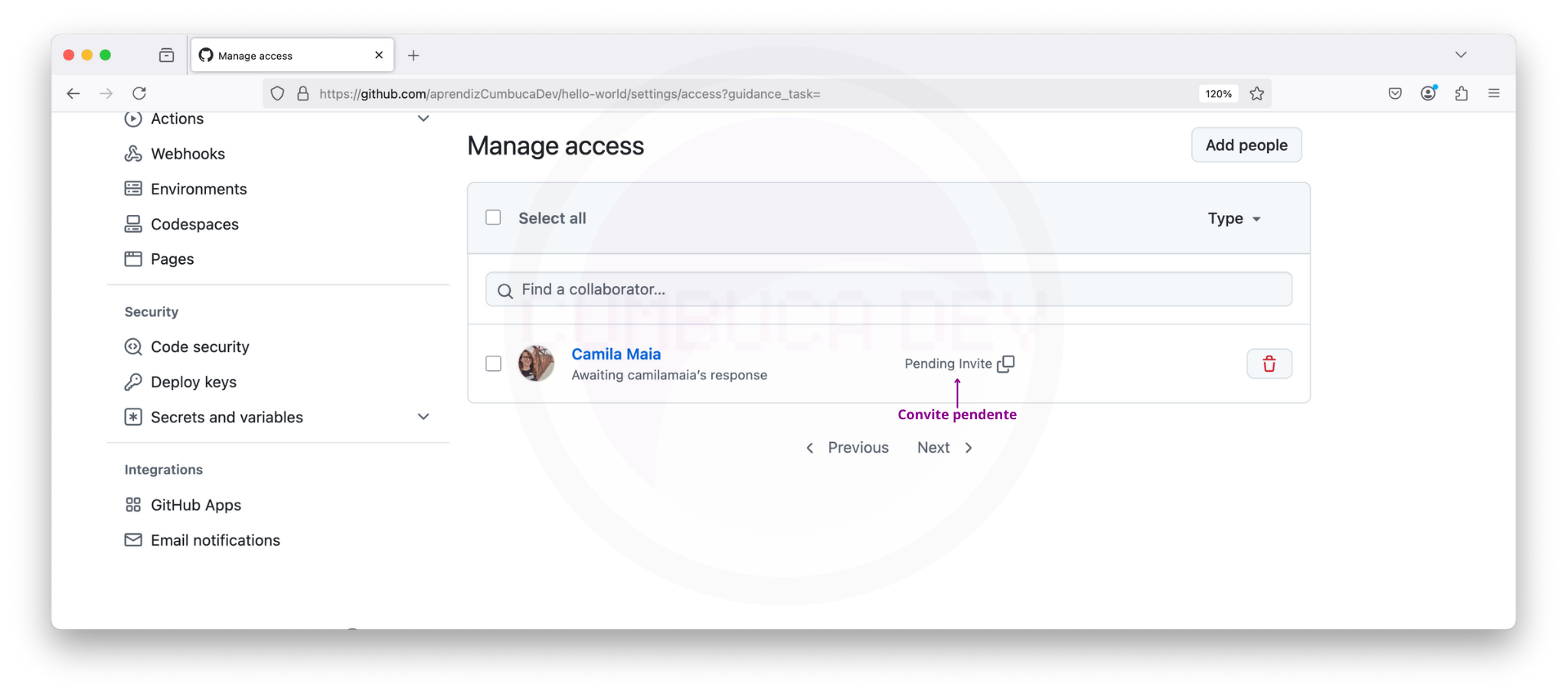Check the Select all checkbox
The width and height of the screenshot is (1568, 697).
pyautogui.click(x=494, y=218)
